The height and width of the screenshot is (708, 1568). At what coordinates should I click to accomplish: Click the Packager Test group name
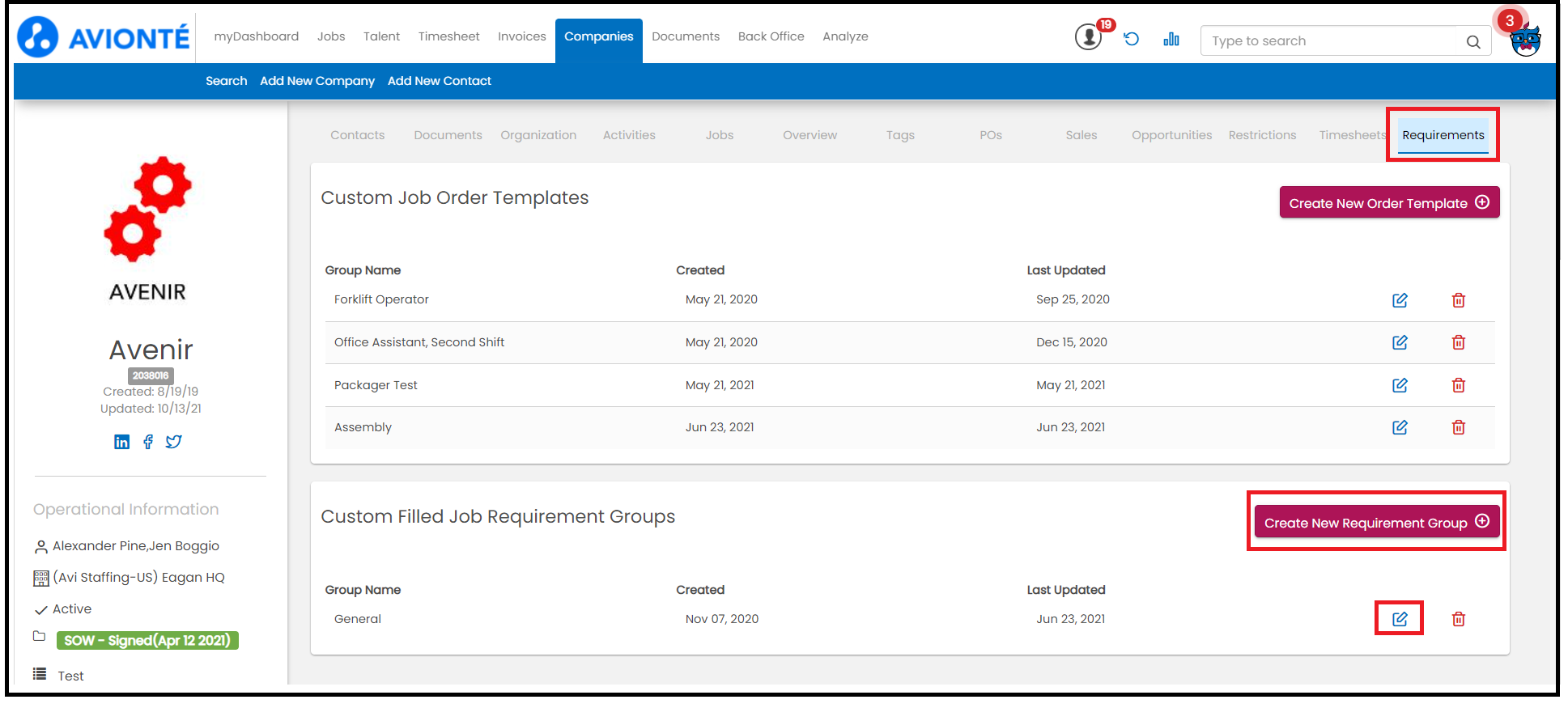click(x=376, y=385)
